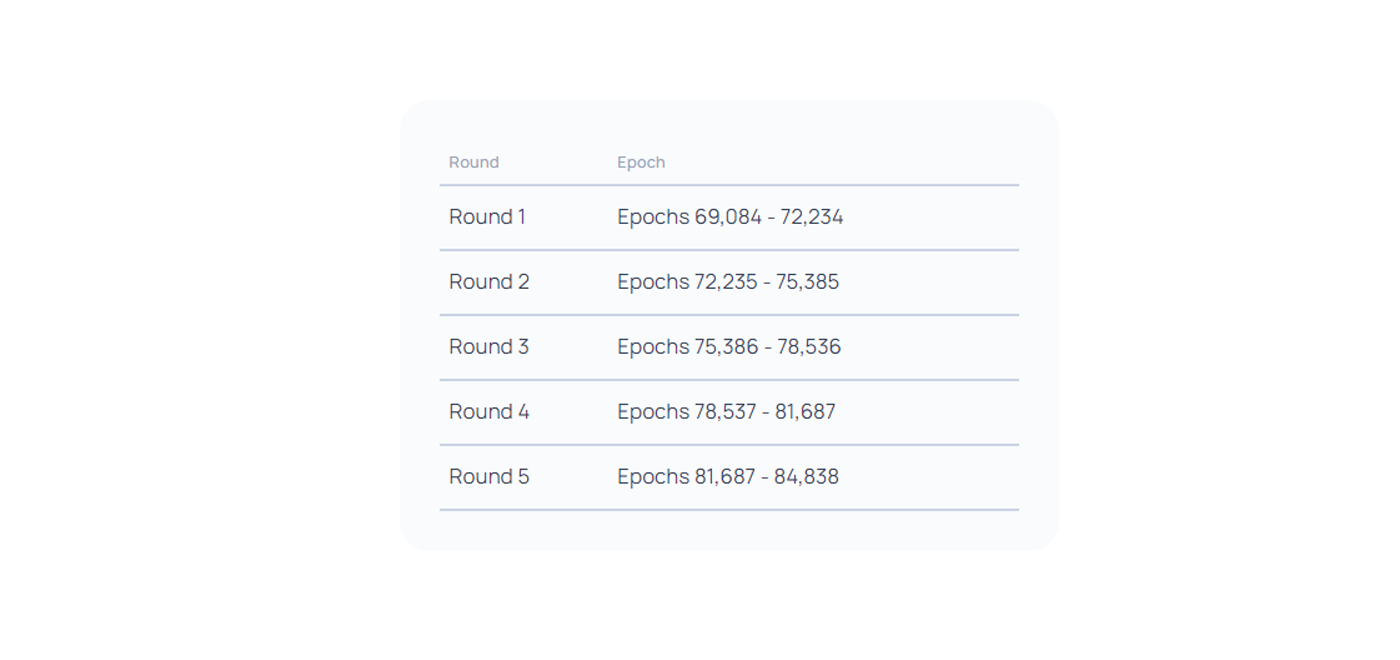Viewport: 1400px width, 660px height.
Task: Click Epochs 72,235 - 75,385 cell
Action: point(728,282)
